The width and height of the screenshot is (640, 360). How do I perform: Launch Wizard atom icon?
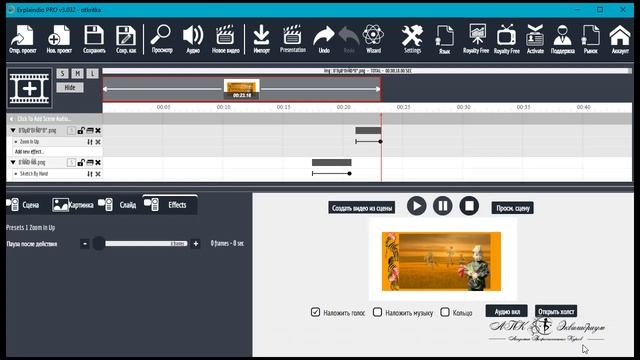click(x=373, y=39)
